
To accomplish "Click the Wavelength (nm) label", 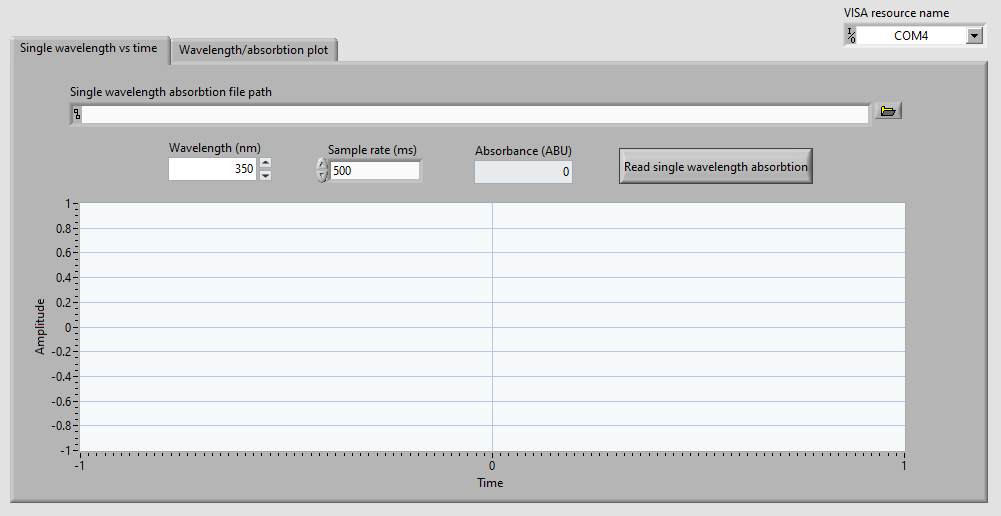I will tap(214, 148).
